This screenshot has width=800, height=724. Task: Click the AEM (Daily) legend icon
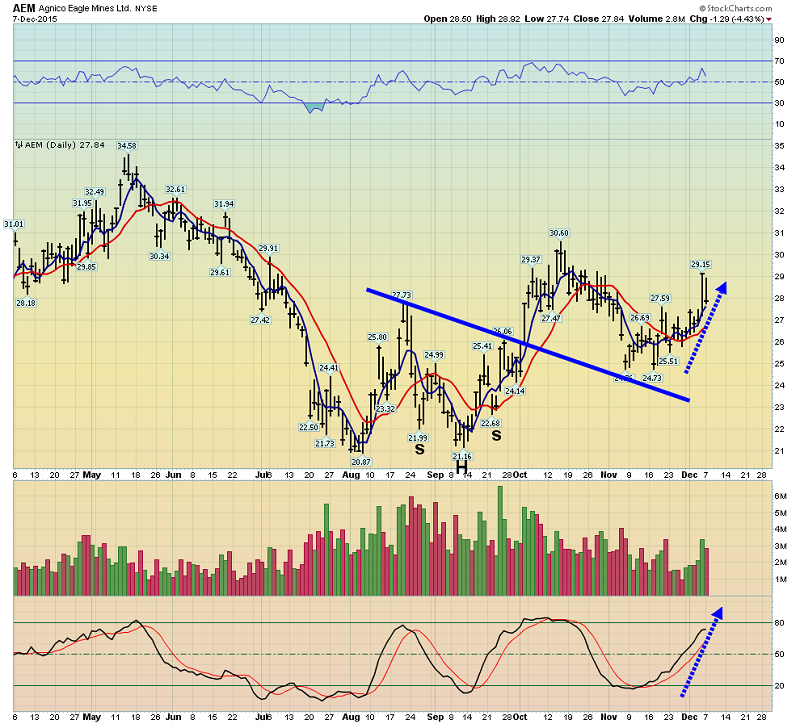coord(19,145)
